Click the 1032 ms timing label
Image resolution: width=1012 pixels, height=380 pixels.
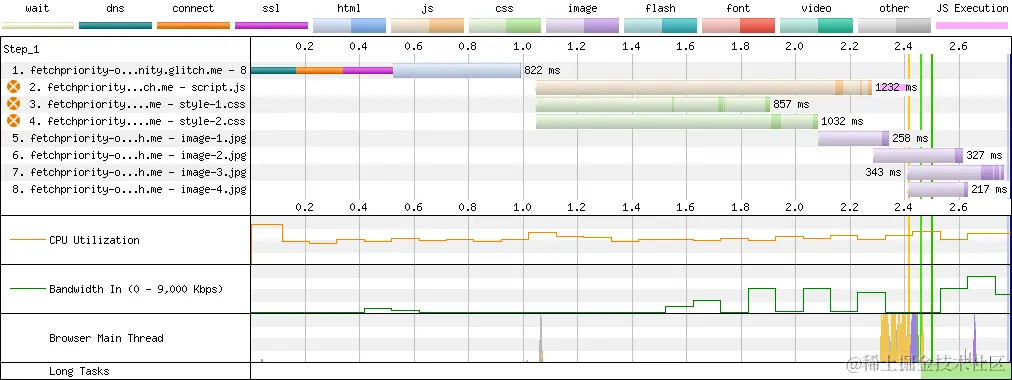[x=842, y=121]
